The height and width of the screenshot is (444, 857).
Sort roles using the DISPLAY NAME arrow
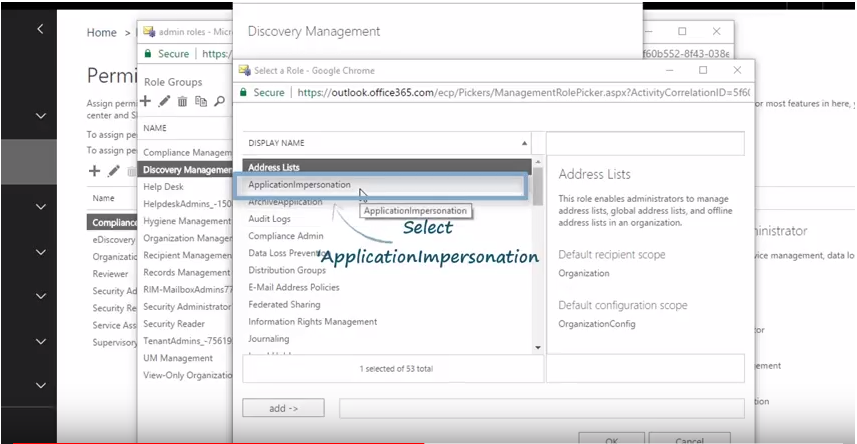[524, 143]
